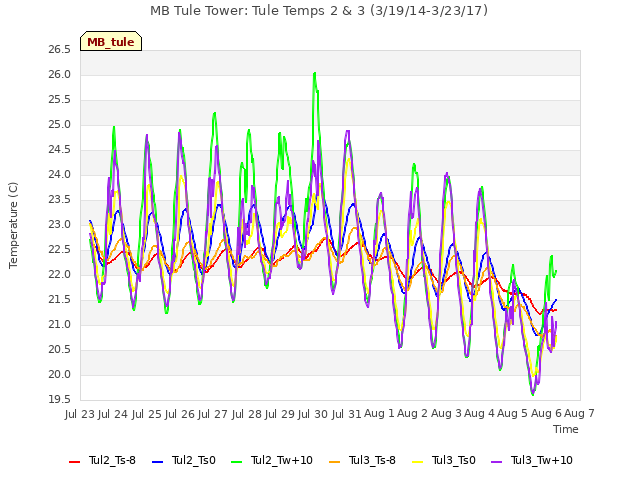Click the red Tul2_Ts-8 legend swatch
640x480 pixels.
(x=74, y=461)
